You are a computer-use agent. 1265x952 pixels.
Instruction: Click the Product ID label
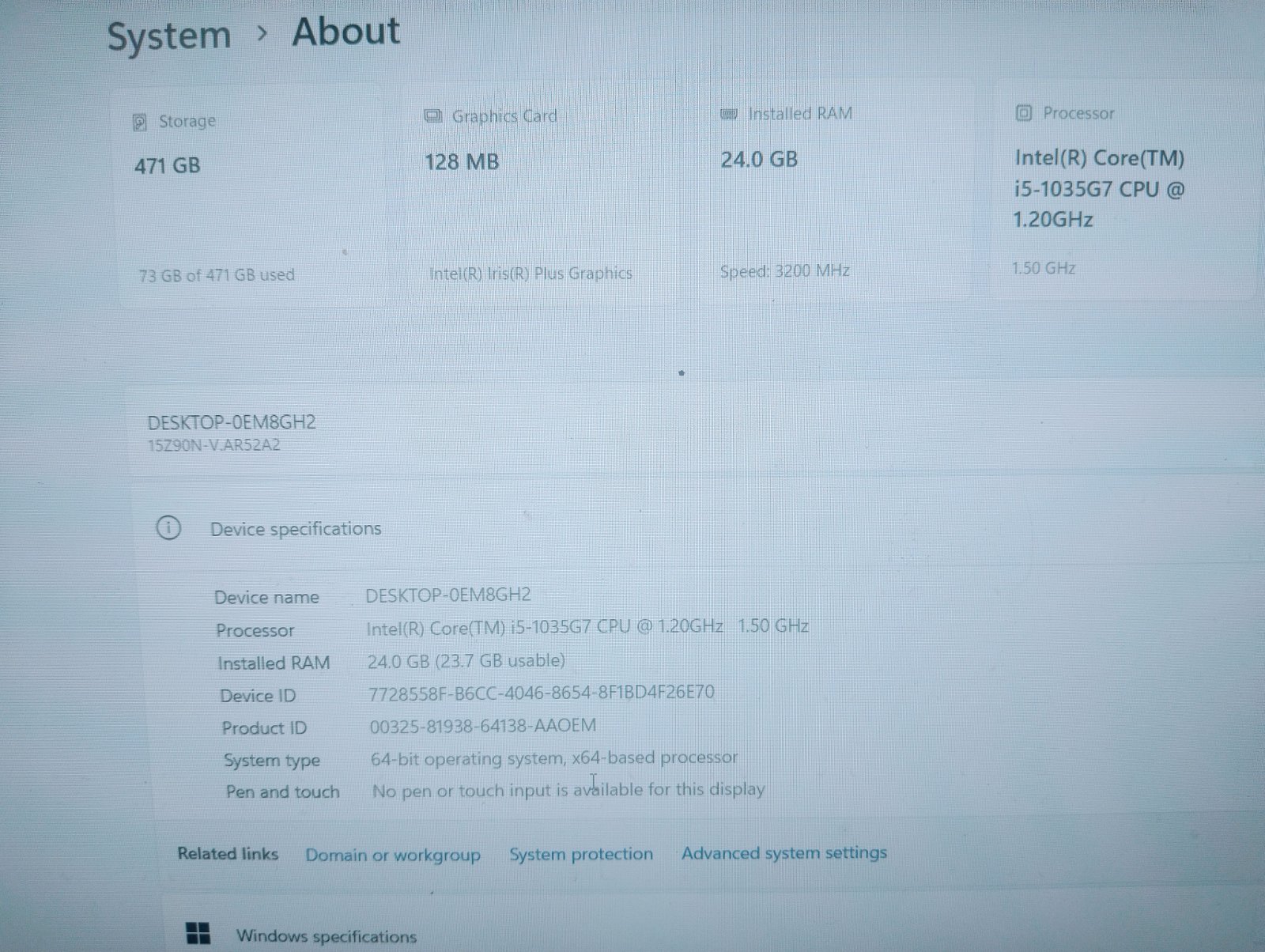[264, 728]
